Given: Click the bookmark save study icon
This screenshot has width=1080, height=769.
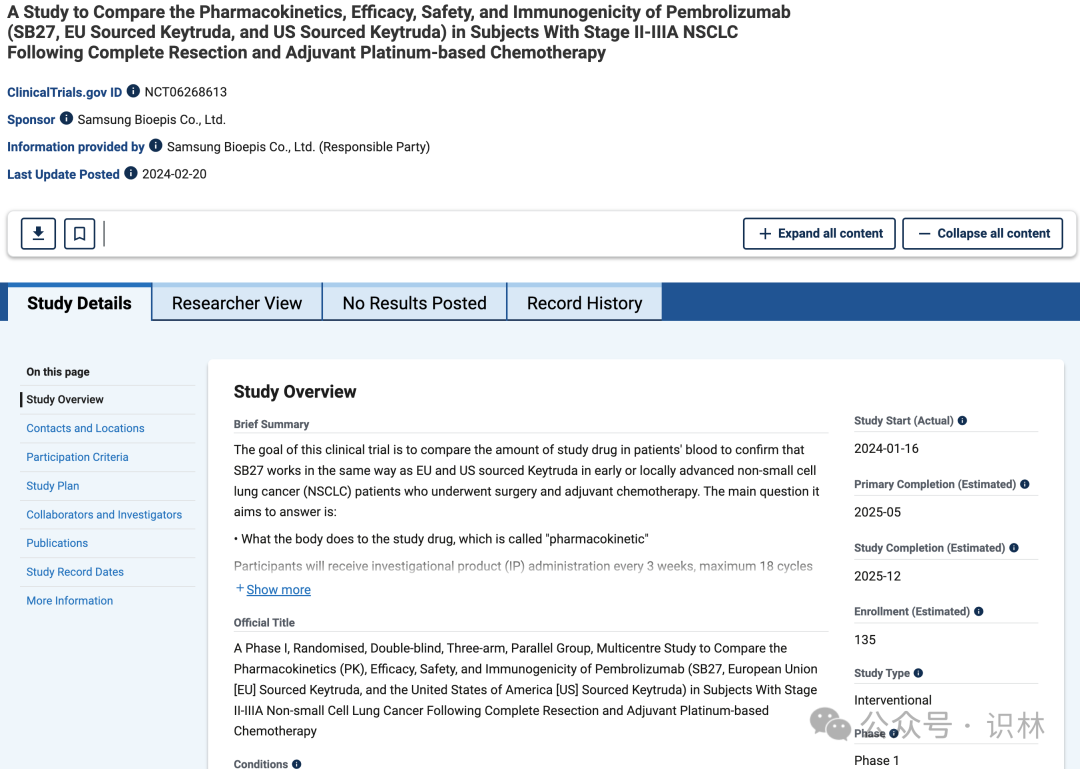Looking at the screenshot, I should (80, 234).
